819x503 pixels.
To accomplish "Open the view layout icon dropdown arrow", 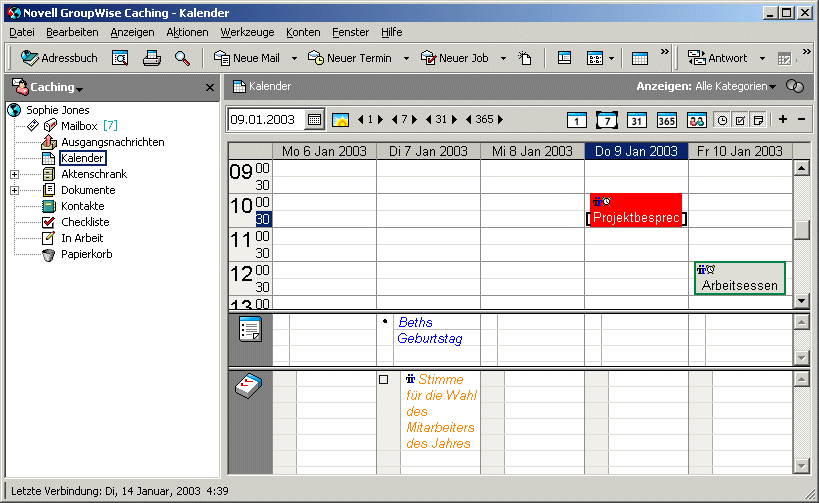I will coord(611,59).
